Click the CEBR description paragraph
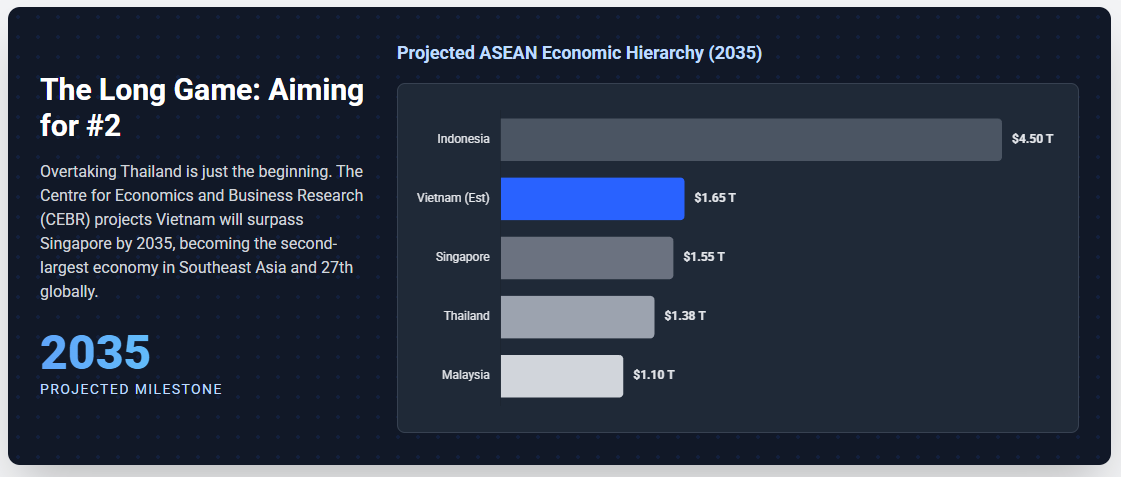 (x=202, y=231)
